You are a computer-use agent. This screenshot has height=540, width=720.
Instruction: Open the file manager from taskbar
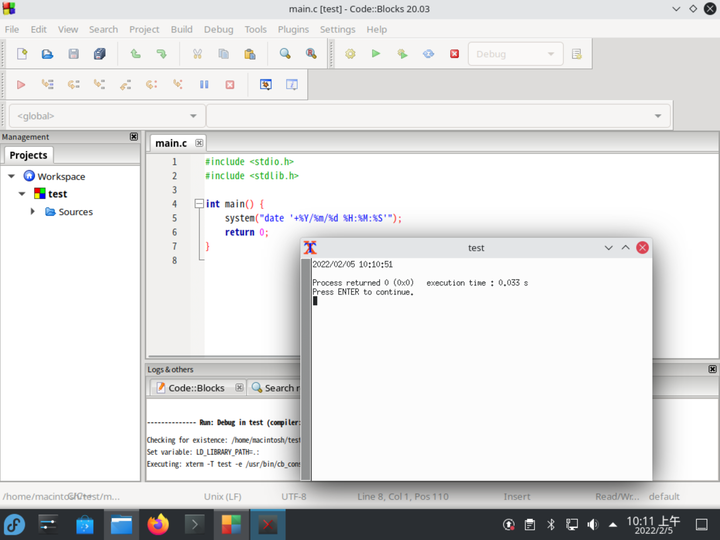[x=121, y=524]
